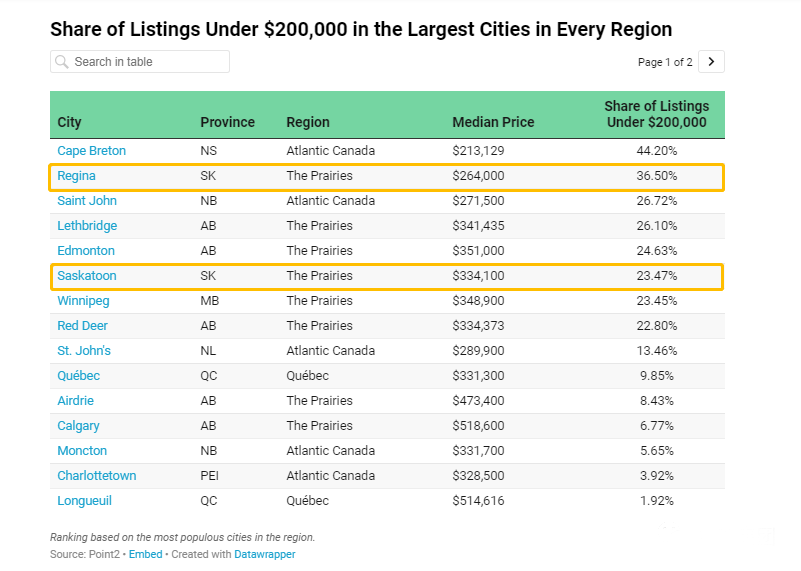Follow the Saint John link

(87, 201)
